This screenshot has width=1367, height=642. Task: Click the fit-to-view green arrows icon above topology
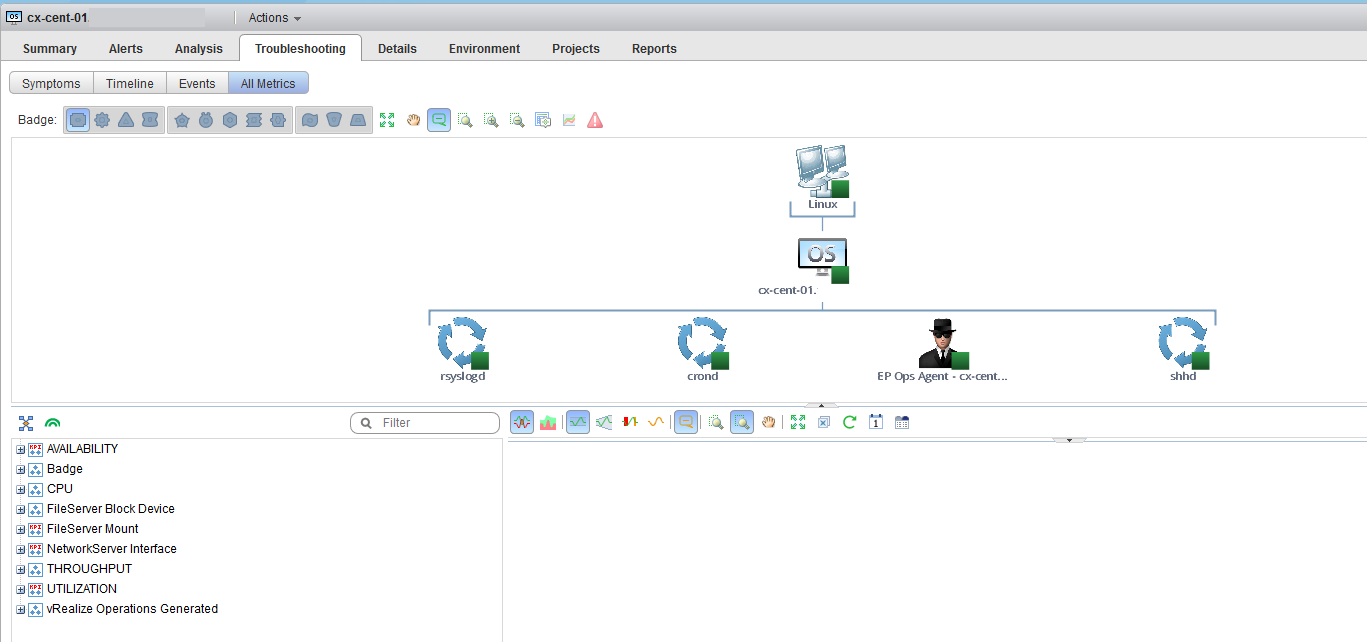(x=387, y=120)
